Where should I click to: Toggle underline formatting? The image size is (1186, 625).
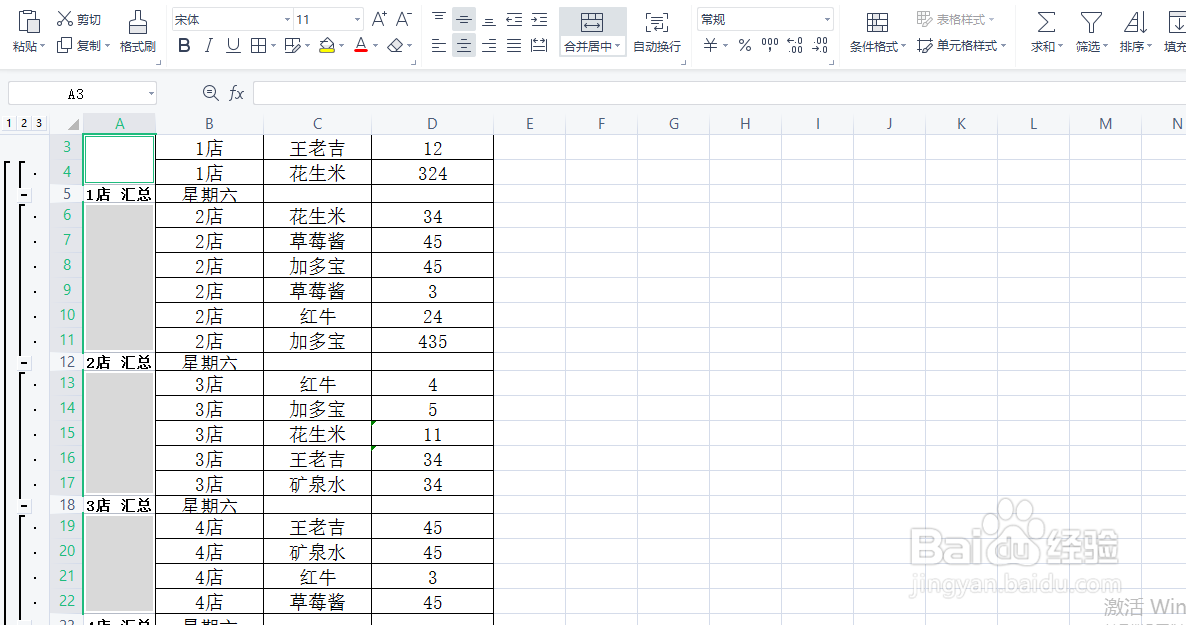234,45
